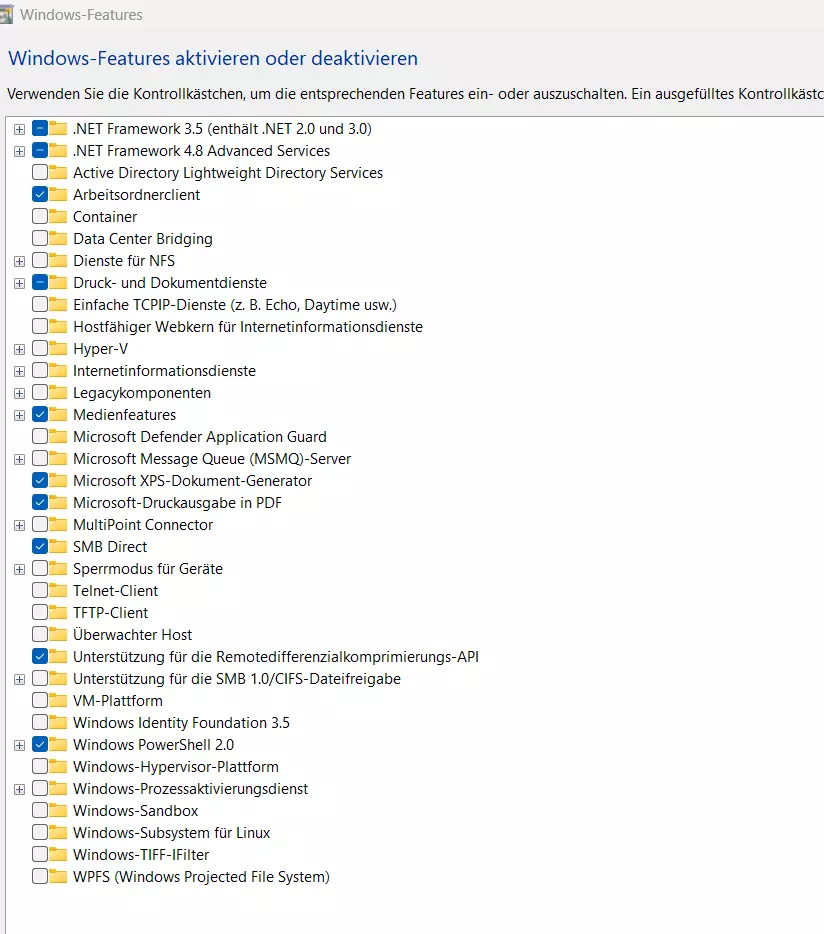
Task: Expand Druck- und Dokumentdienste node
Action: pyautogui.click(x=19, y=284)
